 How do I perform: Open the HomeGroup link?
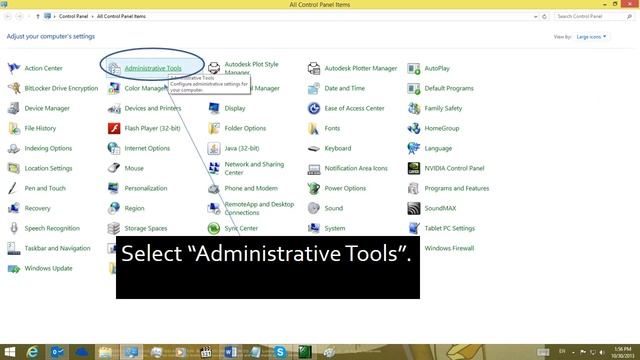point(442,128)
